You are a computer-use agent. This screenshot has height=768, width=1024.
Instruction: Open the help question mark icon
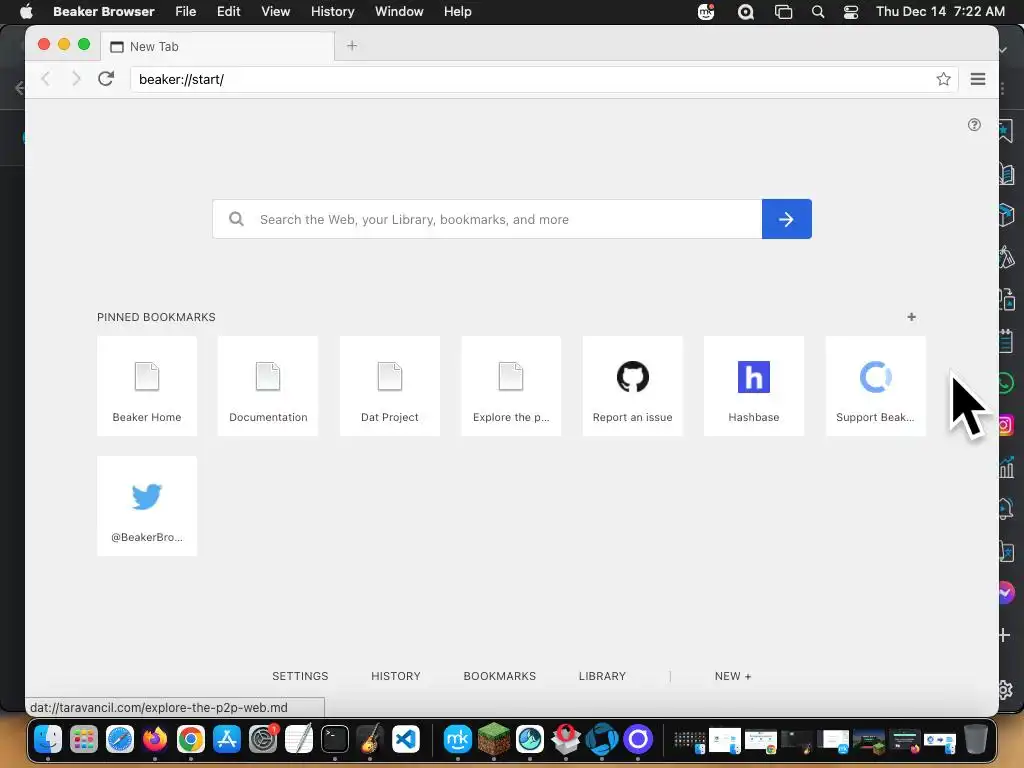pyautogui.click(x=974, y=125)
